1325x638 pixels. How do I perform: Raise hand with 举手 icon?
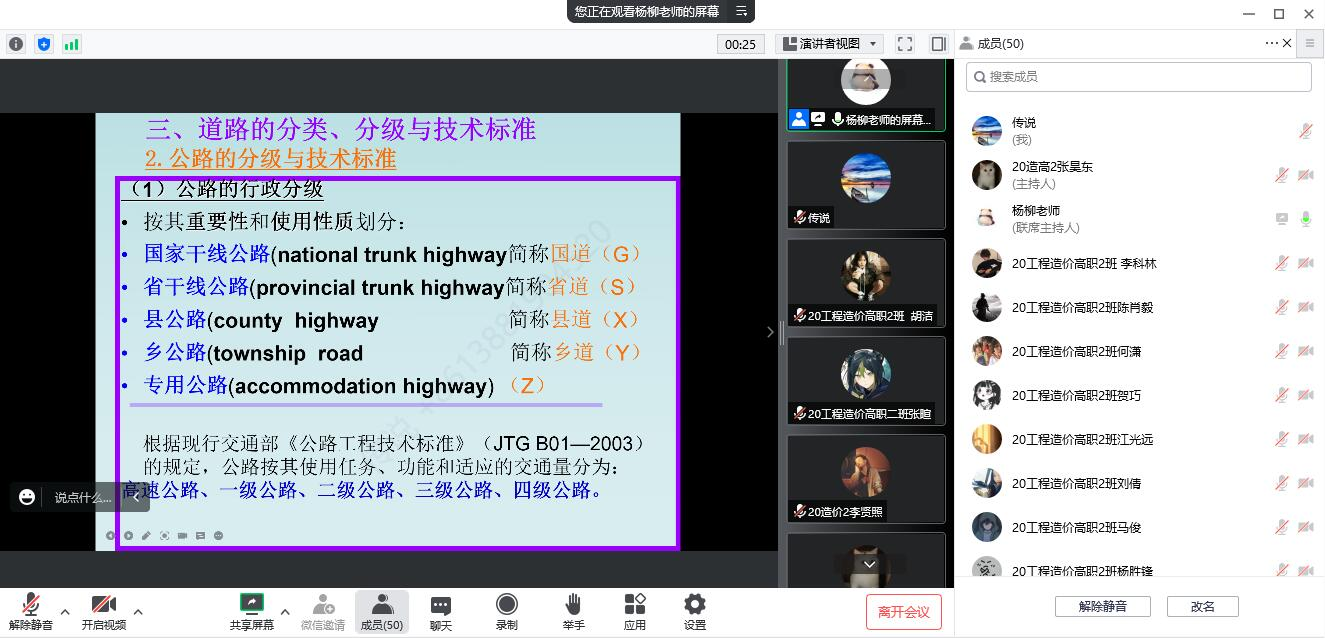pos(573,611)
